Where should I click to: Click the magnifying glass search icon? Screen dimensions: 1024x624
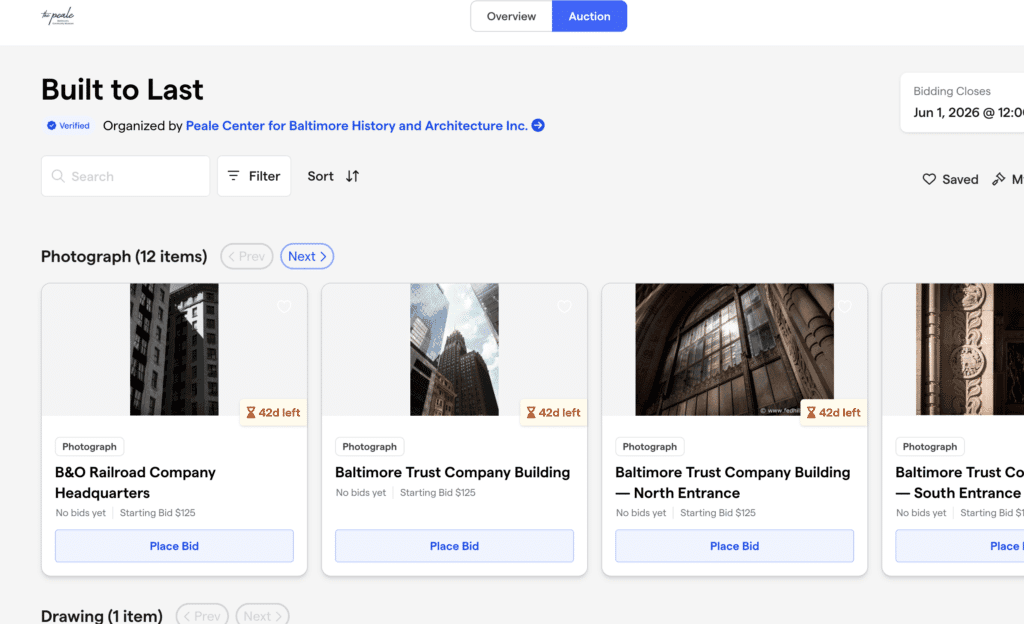pos(58,176)
